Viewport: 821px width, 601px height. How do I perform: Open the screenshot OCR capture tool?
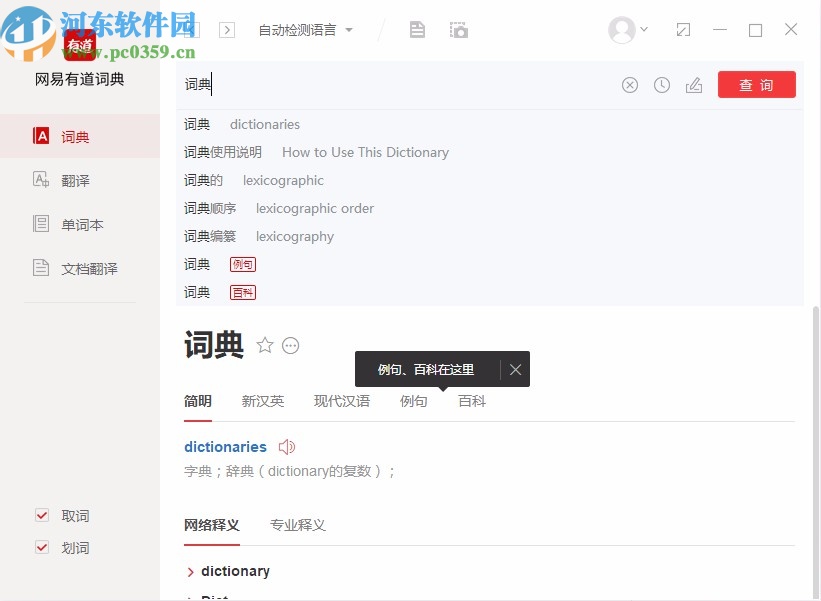pos(459,29)
